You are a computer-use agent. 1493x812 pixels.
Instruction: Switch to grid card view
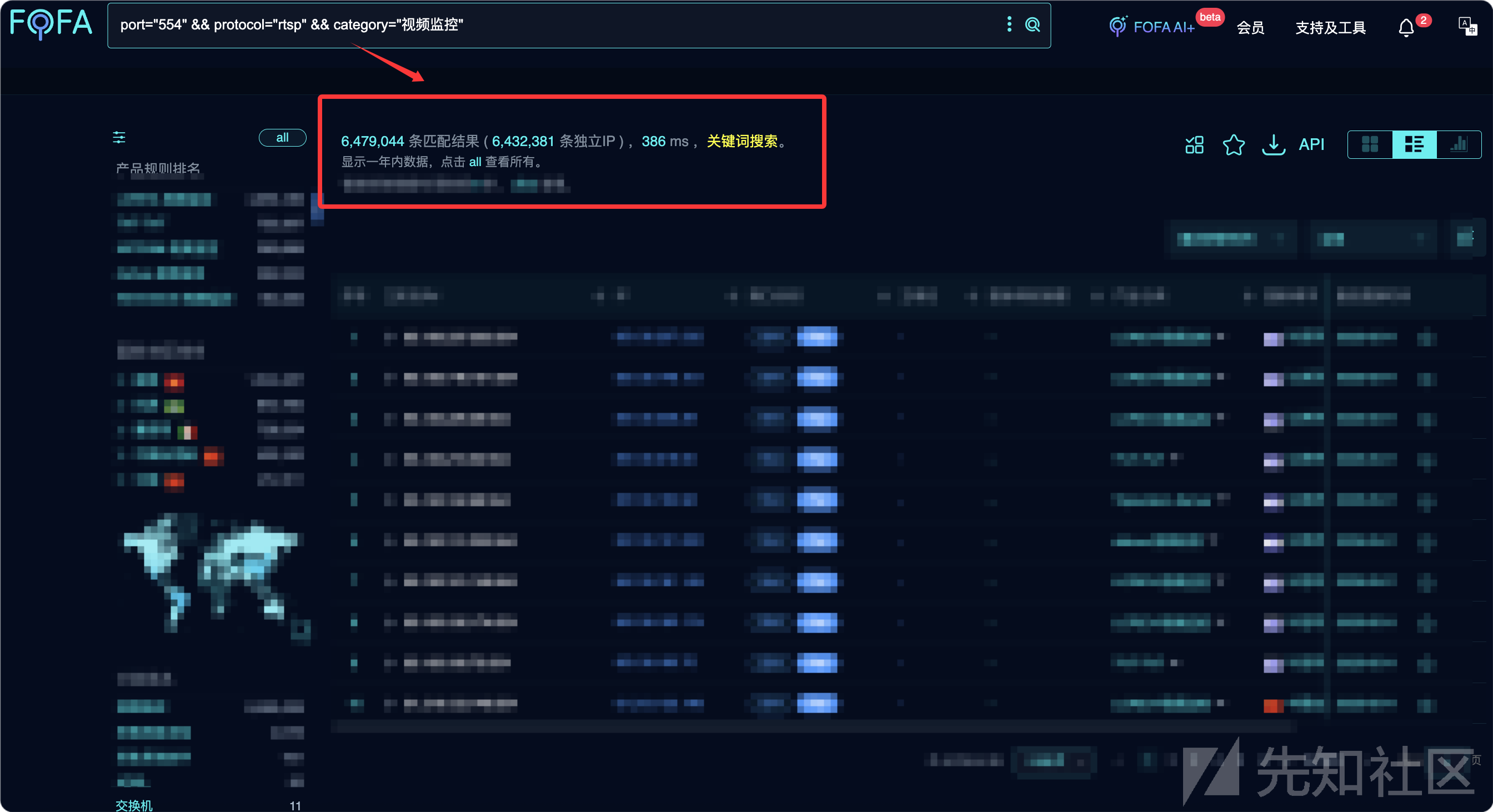[x=1370, y=144]
